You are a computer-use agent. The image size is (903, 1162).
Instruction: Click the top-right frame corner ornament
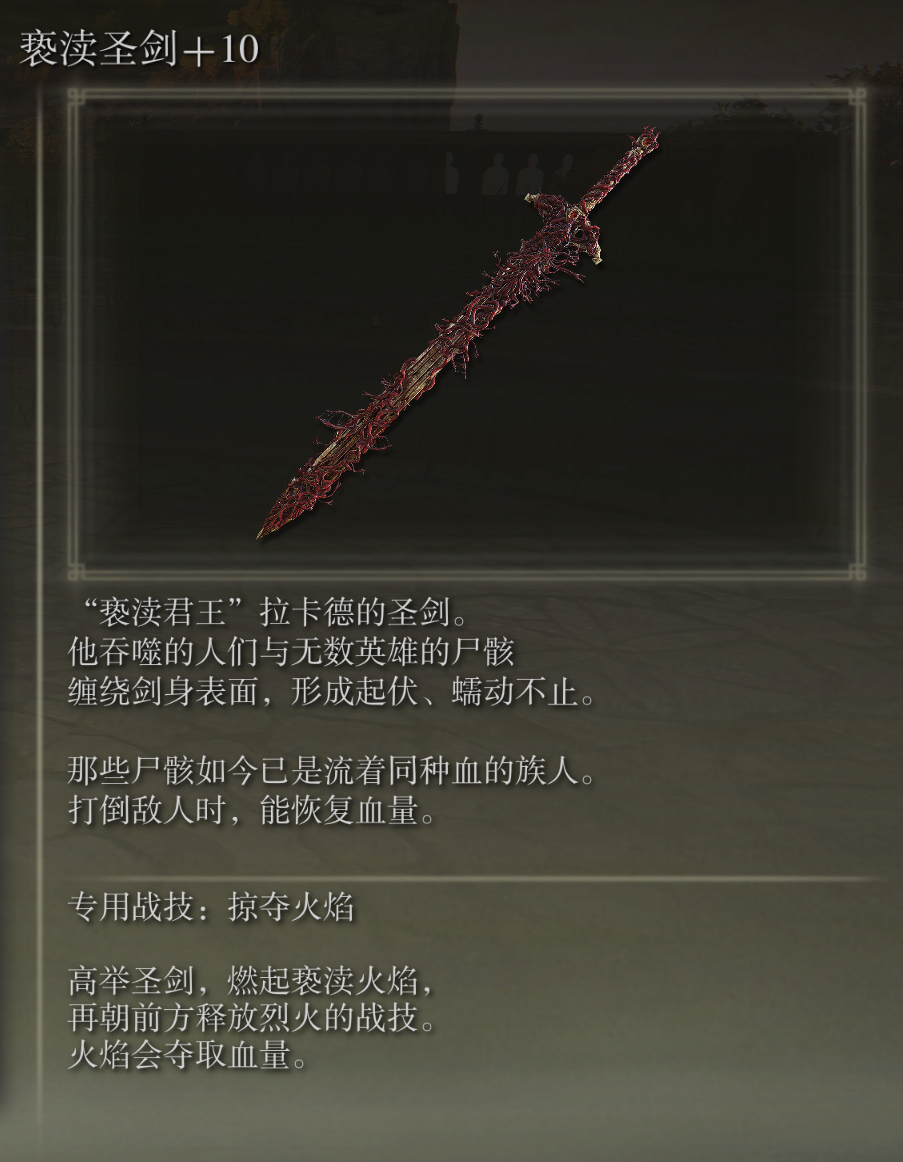click(857, 96)
